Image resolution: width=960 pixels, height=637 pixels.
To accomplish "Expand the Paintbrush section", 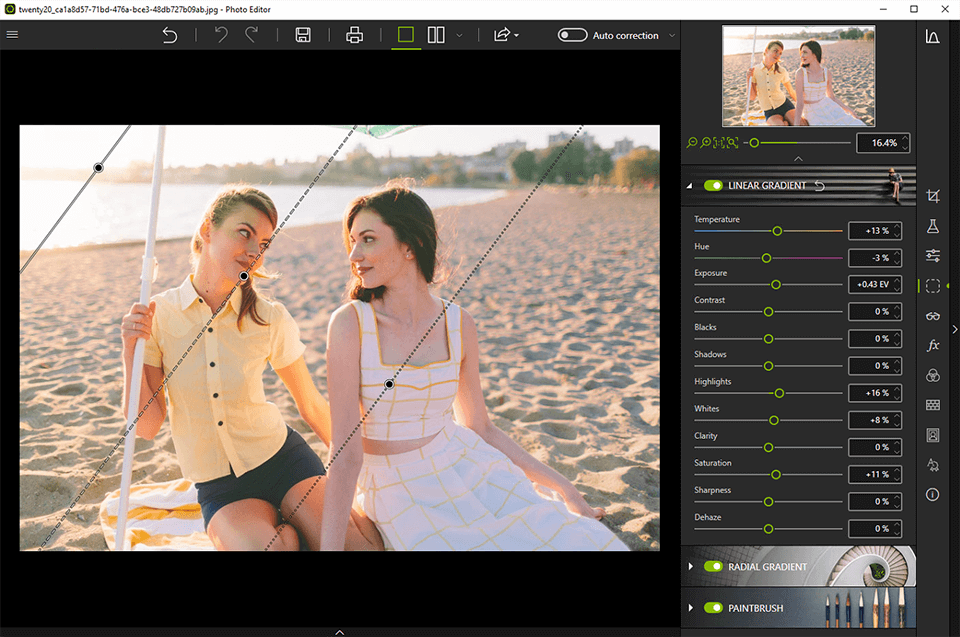I will pos(690,608).
